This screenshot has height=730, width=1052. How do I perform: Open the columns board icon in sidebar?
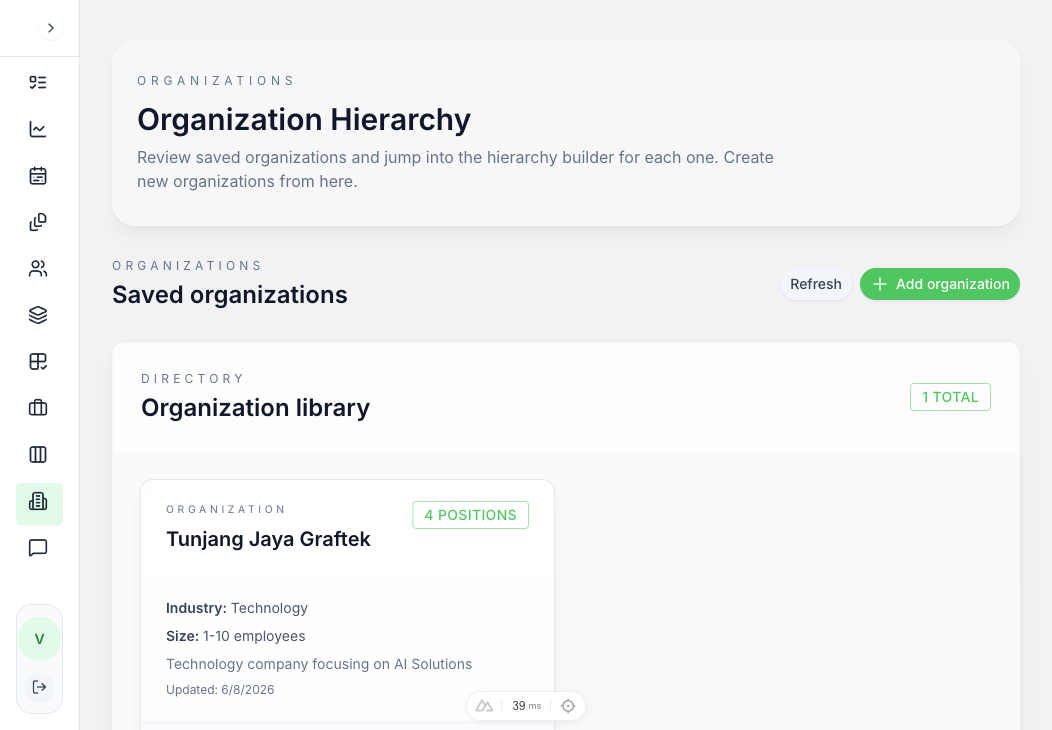[x=38, y=454]
